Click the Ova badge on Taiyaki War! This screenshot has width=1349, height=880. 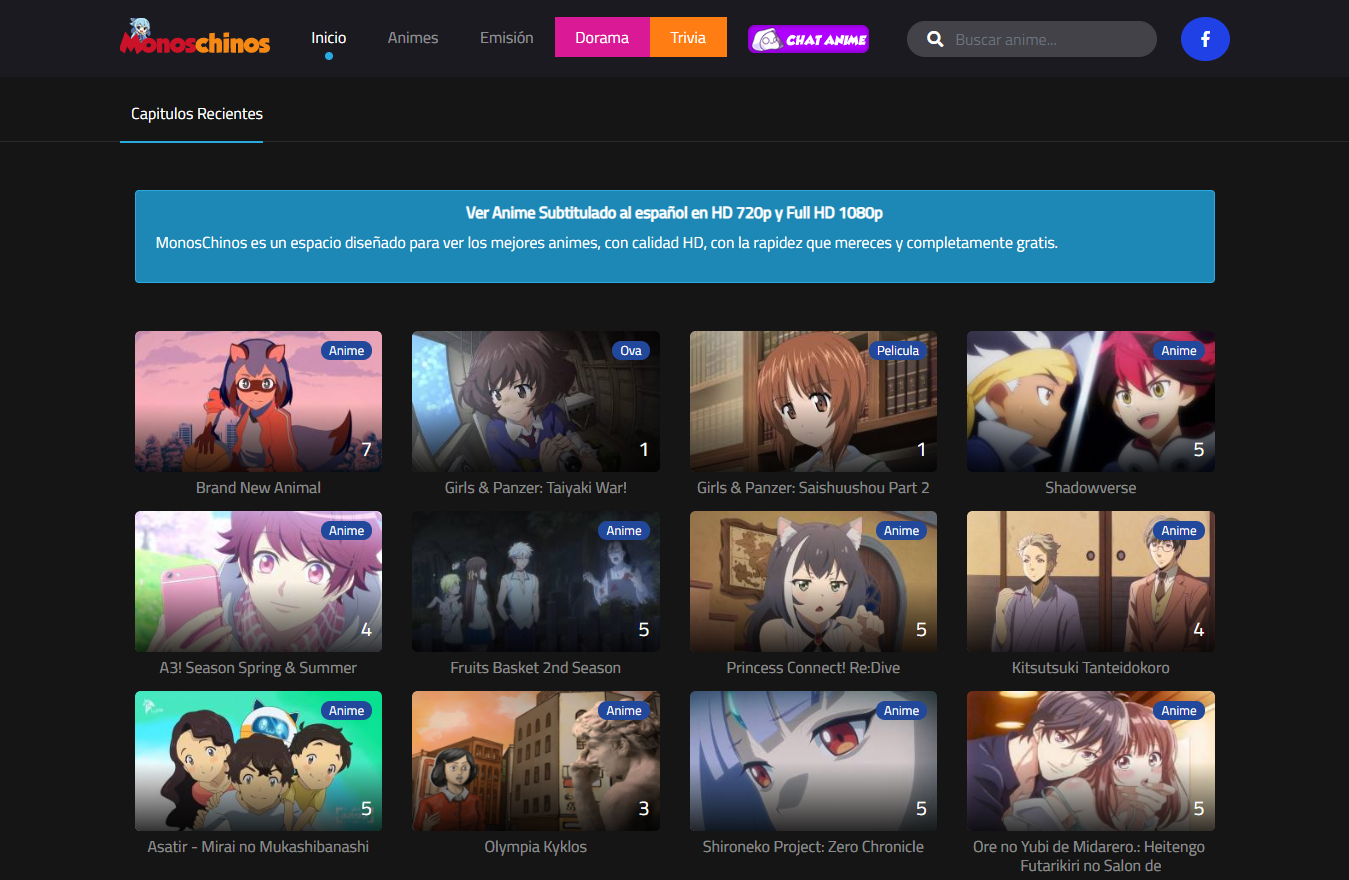pos(631,351)
